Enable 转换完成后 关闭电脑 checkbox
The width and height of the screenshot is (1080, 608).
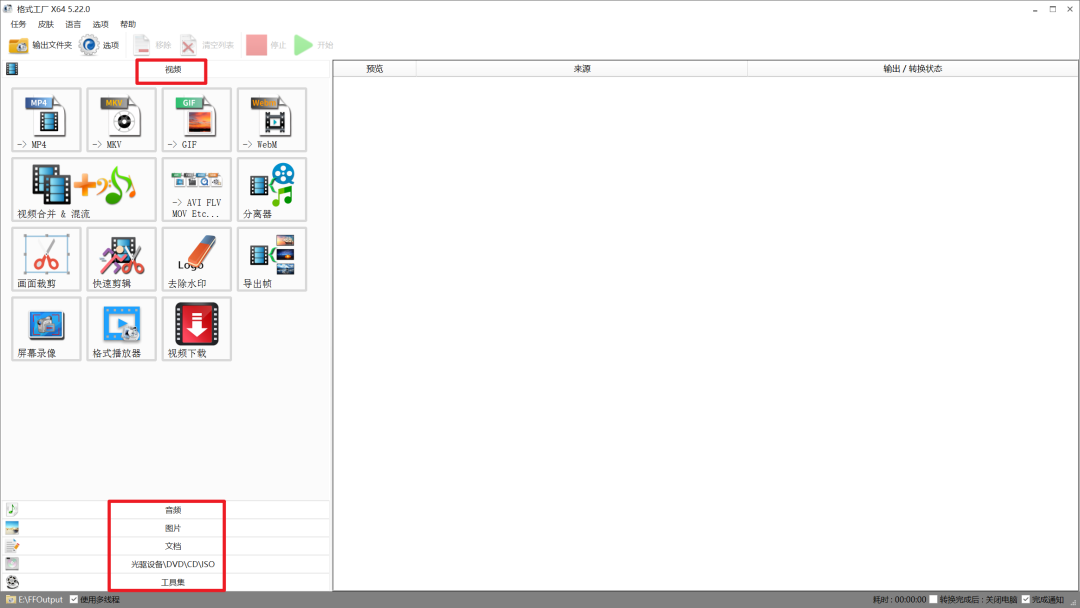click(x=933, y=599)
